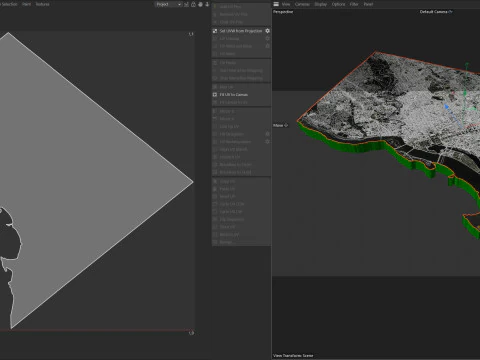
Task: Open the UV Weld and Relax options icon
Action: pyautogui.click(x=267, y=46)
